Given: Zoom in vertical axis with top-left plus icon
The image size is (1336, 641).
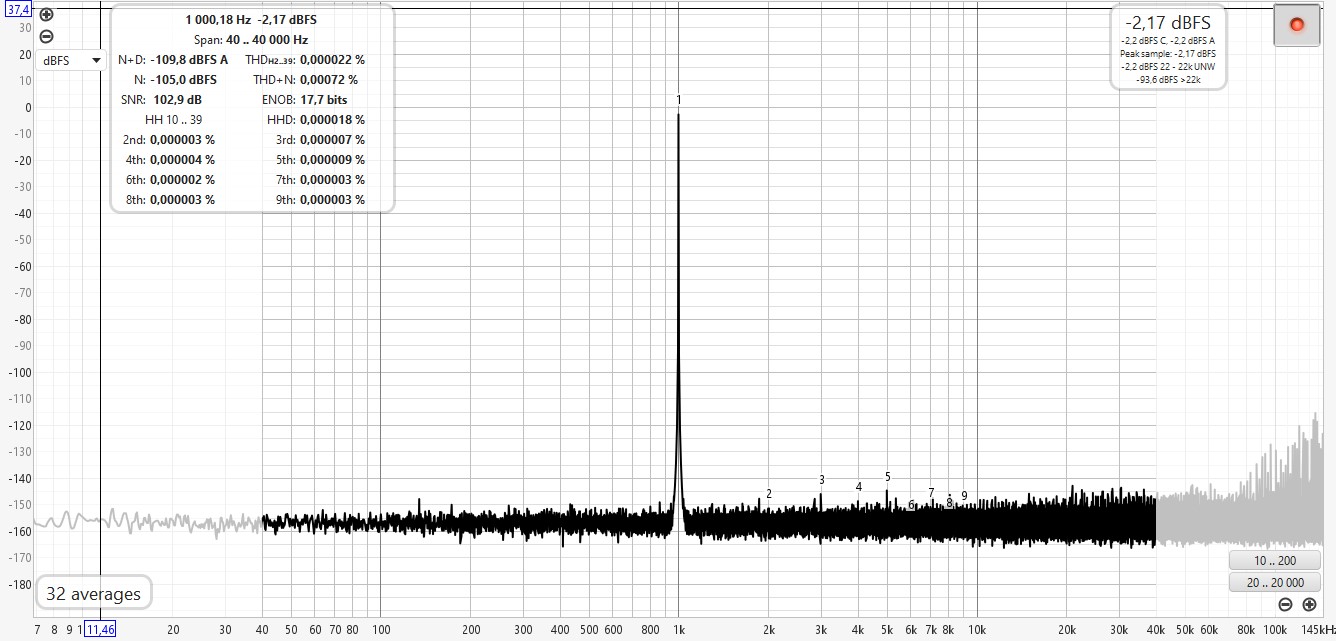Looking at the screenshot, I should click(x=47, y=16).
